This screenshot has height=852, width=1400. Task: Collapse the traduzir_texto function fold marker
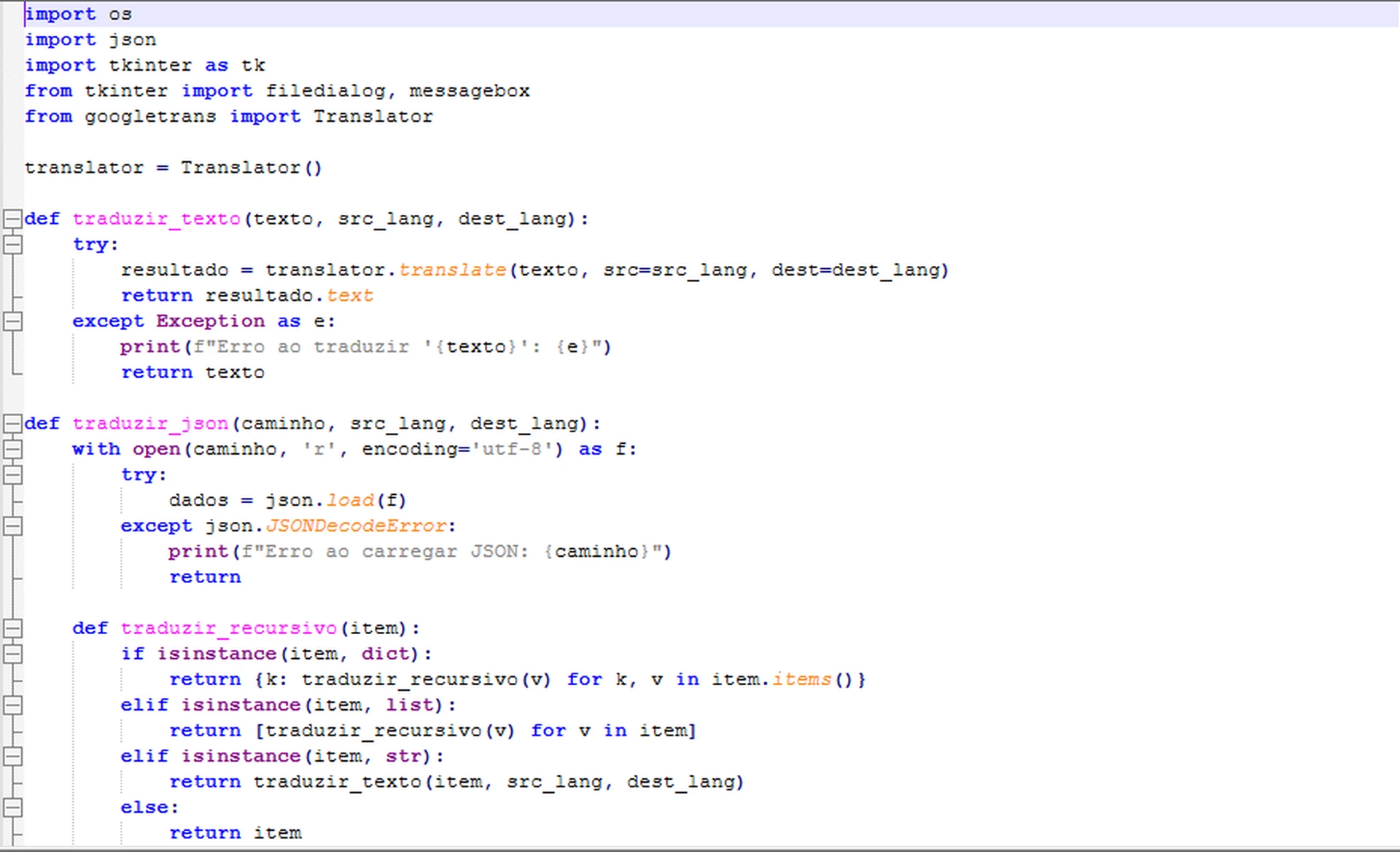[12, 219]
